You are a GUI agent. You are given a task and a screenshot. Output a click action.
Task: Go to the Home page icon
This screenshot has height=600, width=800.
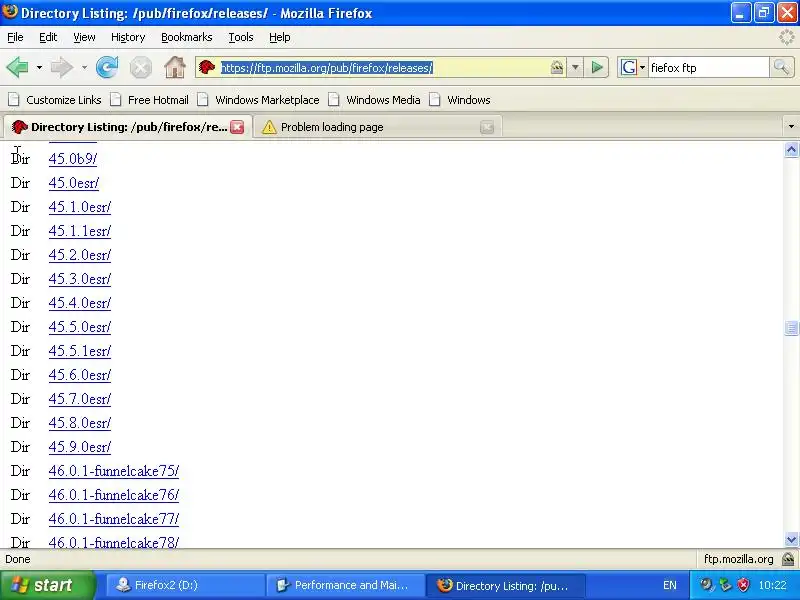174,67
